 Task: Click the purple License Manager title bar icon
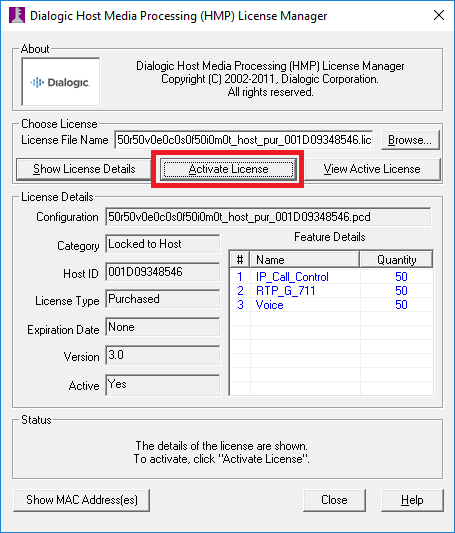point(17,16)
